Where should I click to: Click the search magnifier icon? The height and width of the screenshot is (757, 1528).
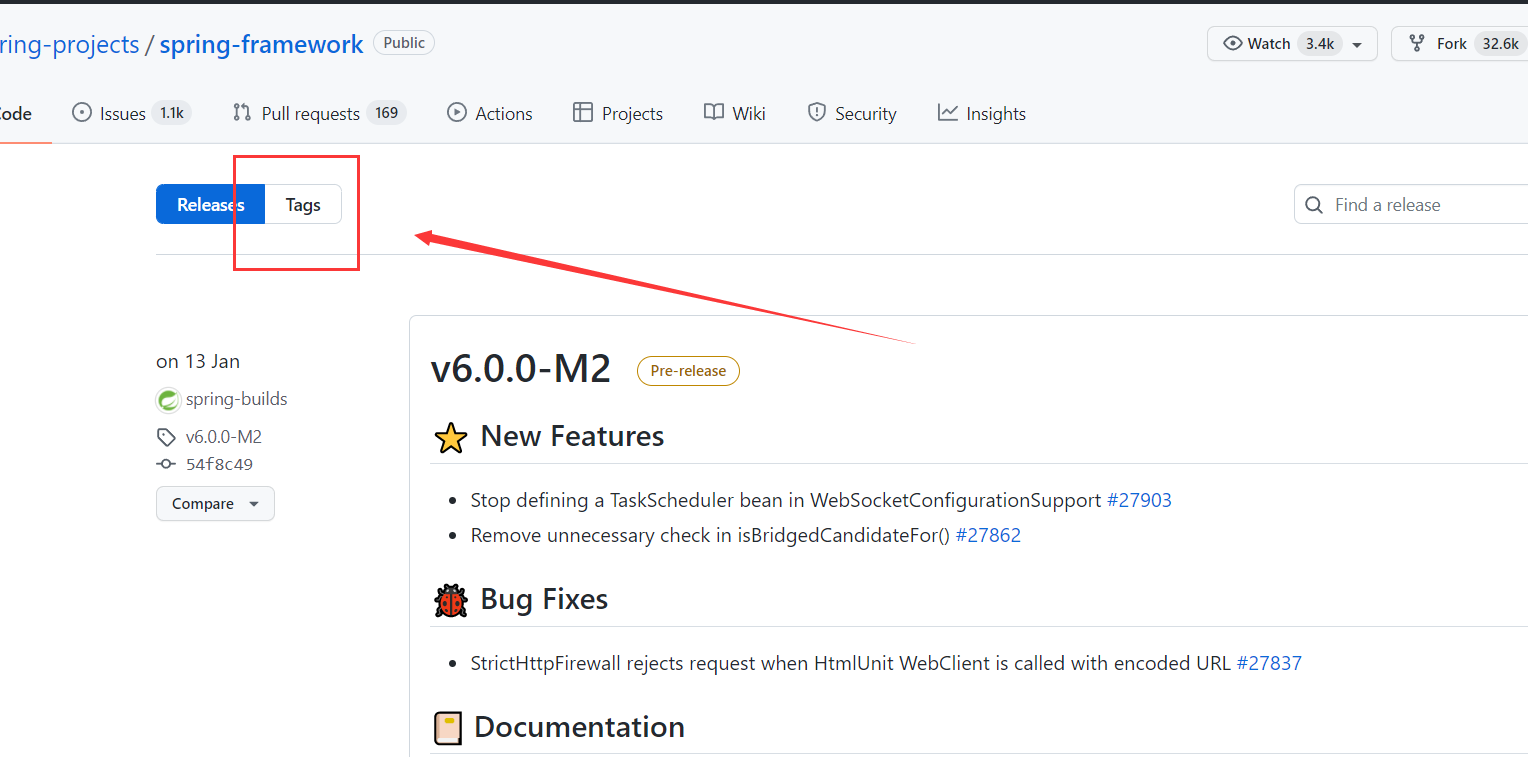click(x=1314, y=205)
